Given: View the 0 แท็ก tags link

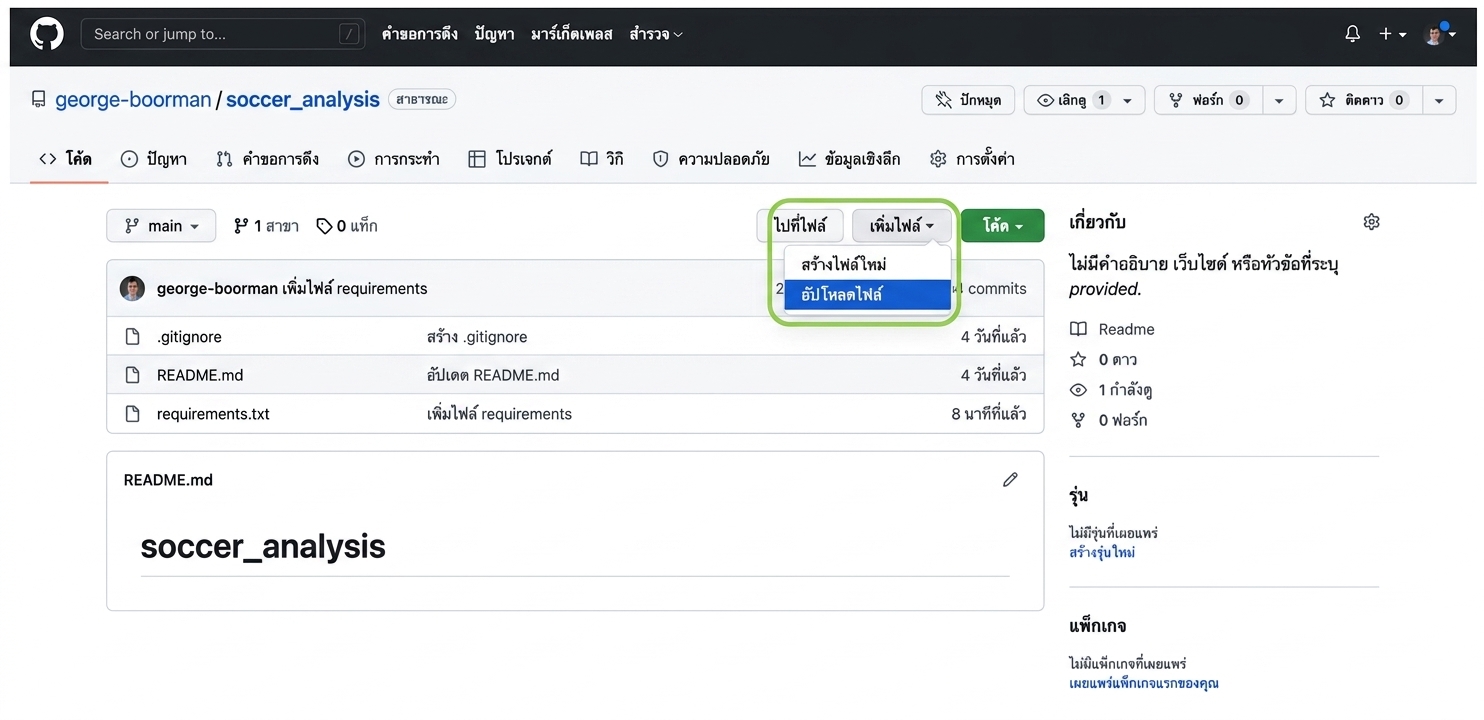Looking at the screenshot, I should click(x=347, y=226).
